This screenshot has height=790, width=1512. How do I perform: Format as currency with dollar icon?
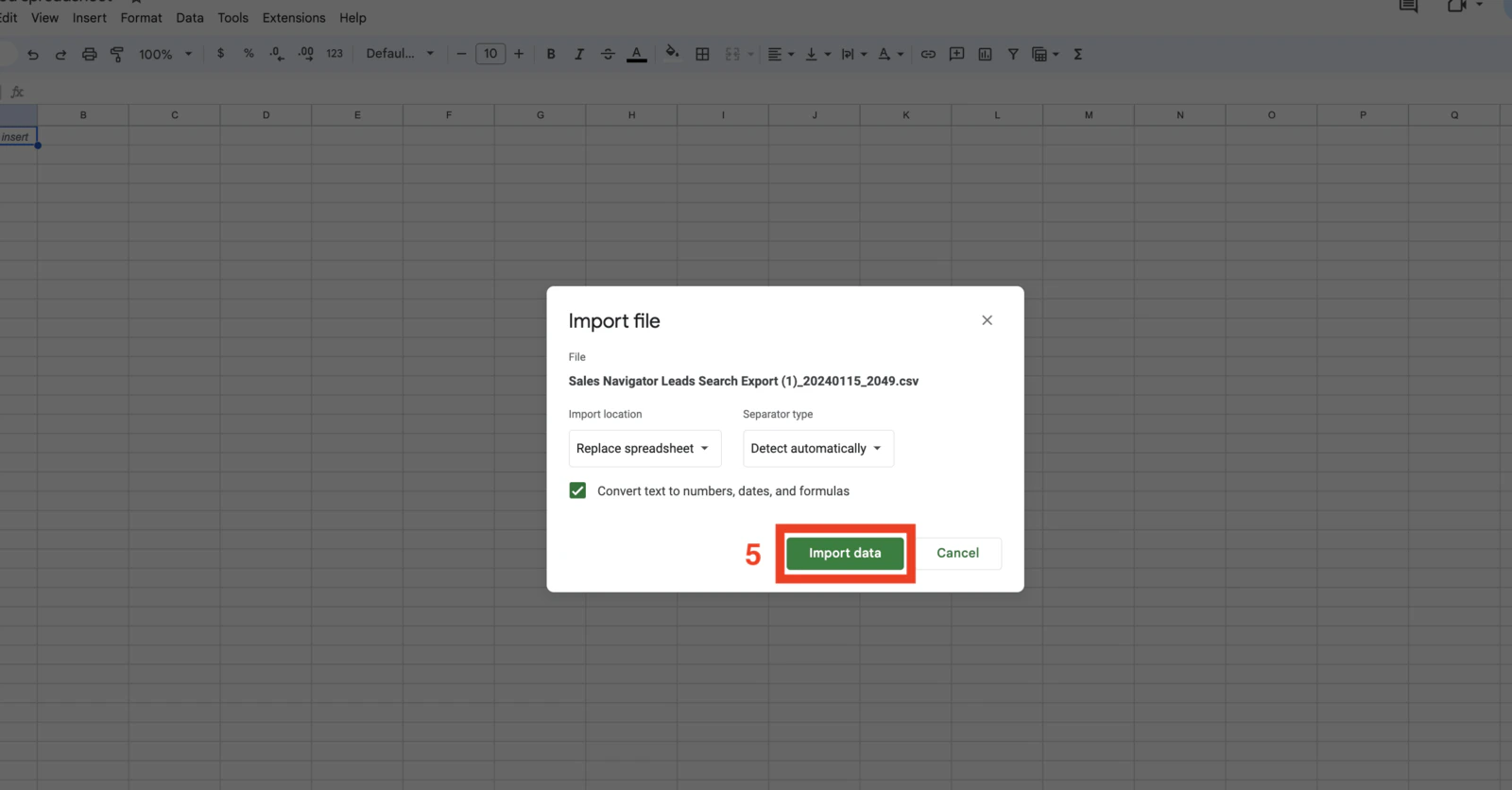tap(220, 54)
